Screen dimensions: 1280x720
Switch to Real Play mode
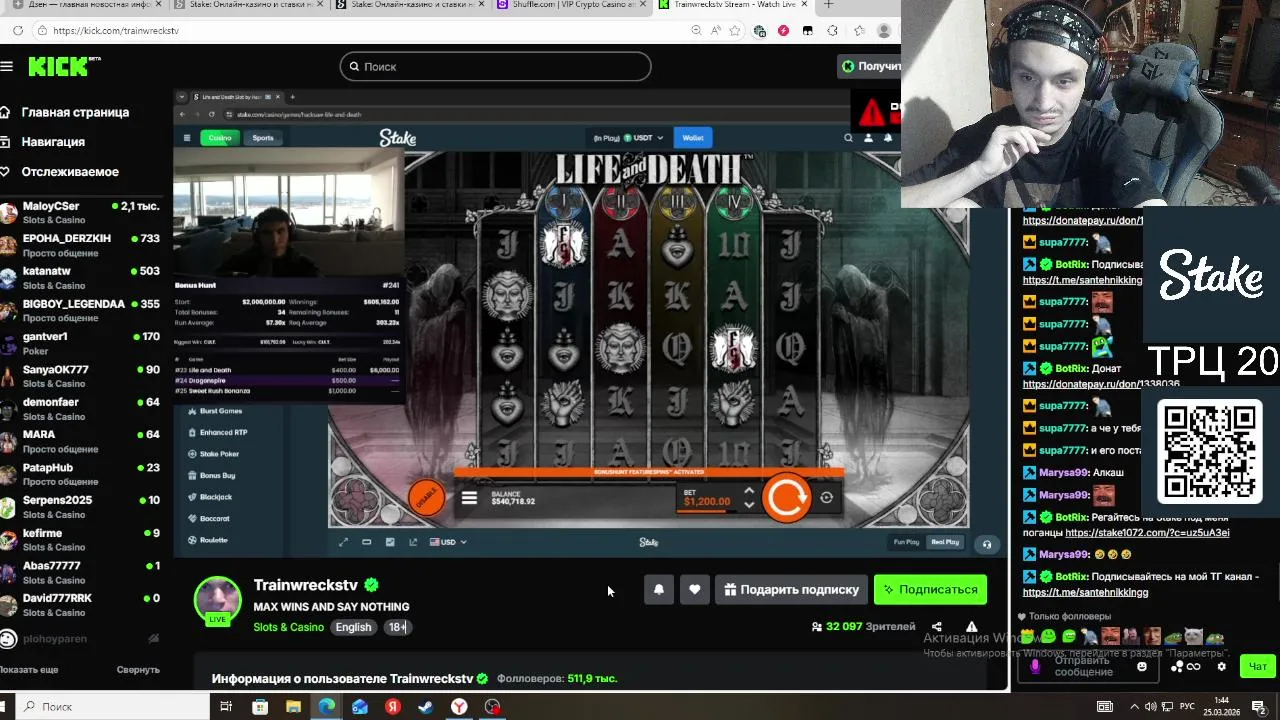coord(945,542)
